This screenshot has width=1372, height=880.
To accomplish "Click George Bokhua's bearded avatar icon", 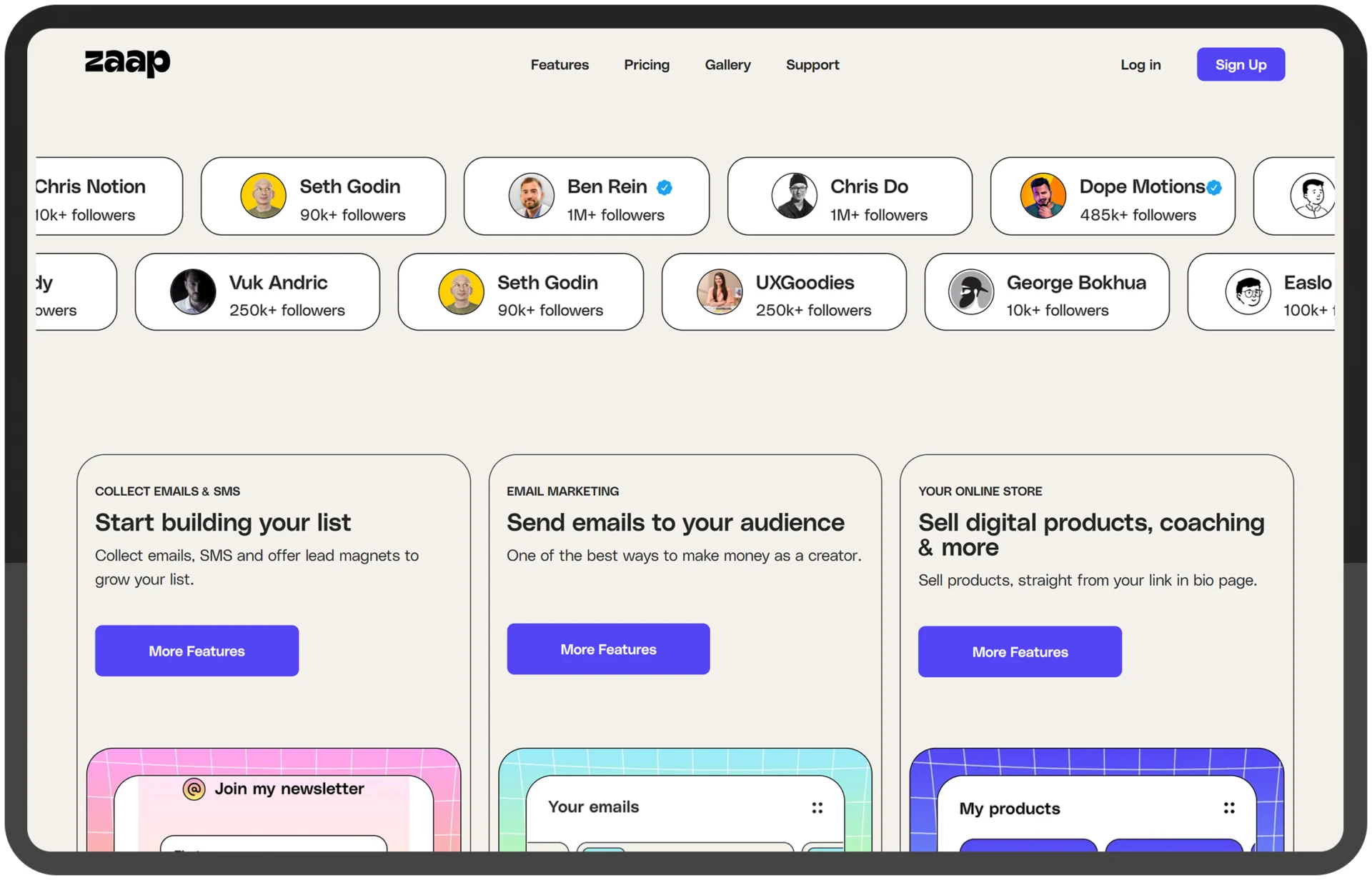I will 970,291.
